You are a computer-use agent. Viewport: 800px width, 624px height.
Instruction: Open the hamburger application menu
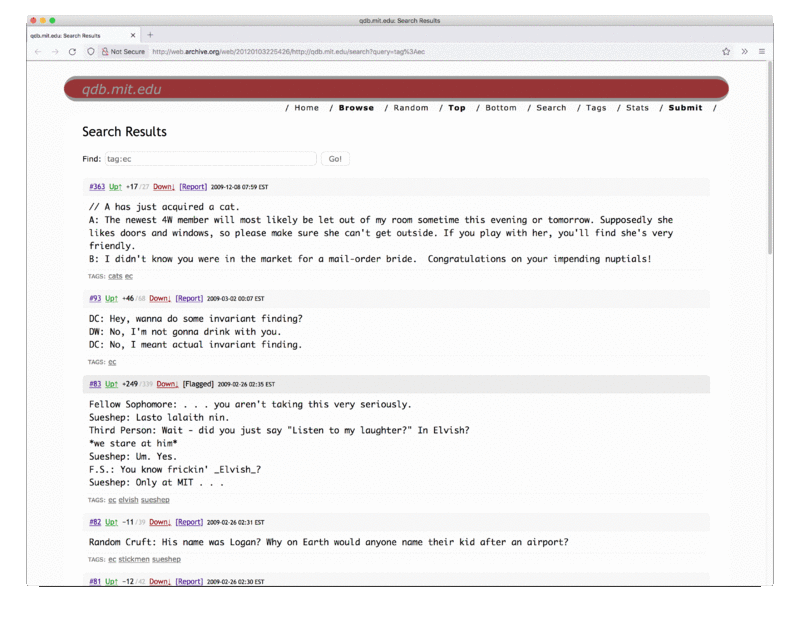tap(761, 51)
